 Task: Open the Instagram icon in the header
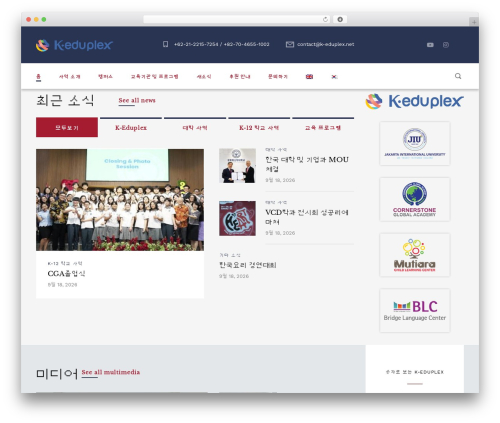446,45
